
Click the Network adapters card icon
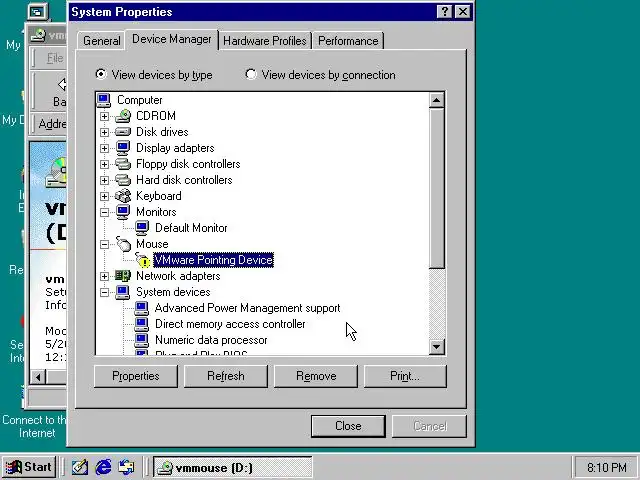coord(122,276)
